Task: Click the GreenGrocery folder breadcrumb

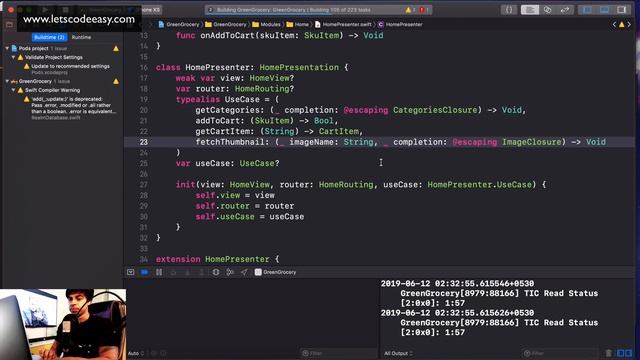Action: 226,24
